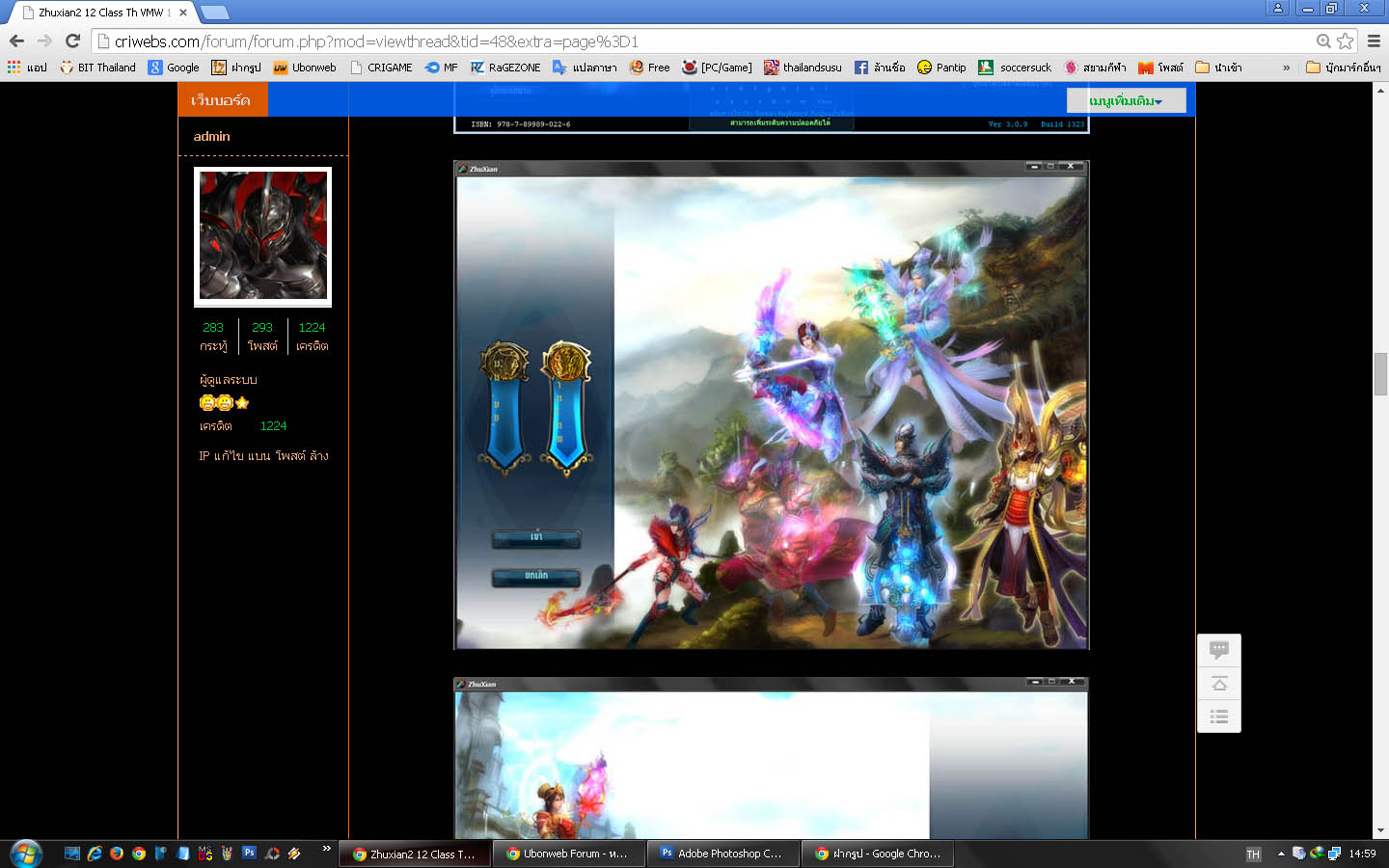Click the network icon in system tray
Screen dimensions: 1389x868
[x=1334, y=854]
